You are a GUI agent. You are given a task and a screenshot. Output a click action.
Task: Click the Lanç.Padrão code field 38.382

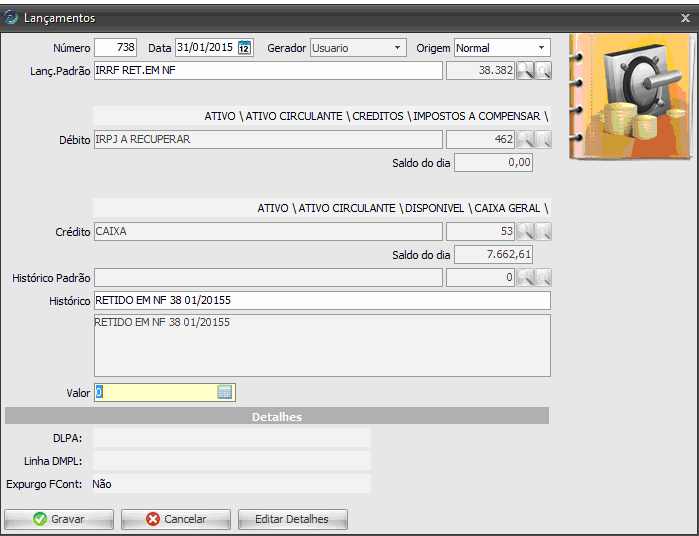pyautogui.click(x=481, y=70)
